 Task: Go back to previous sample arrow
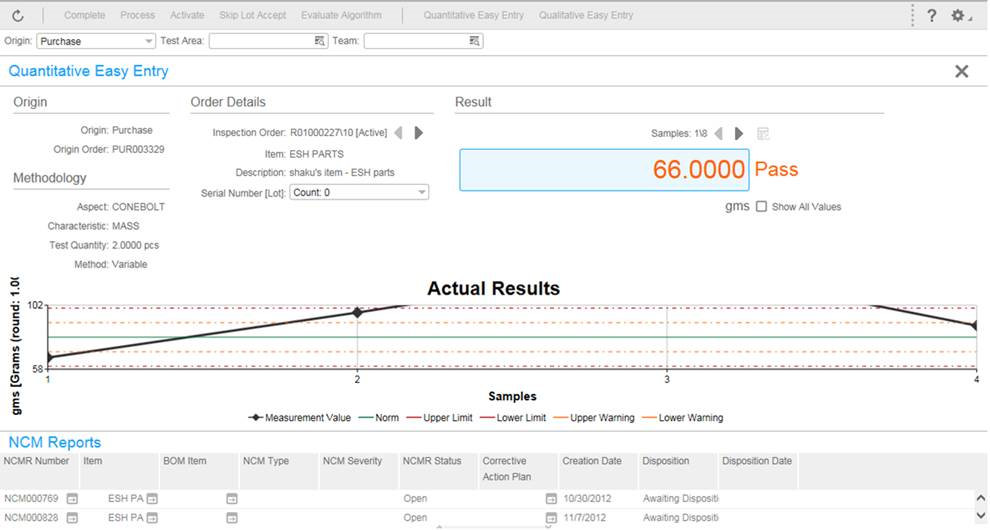click(718, 134)
